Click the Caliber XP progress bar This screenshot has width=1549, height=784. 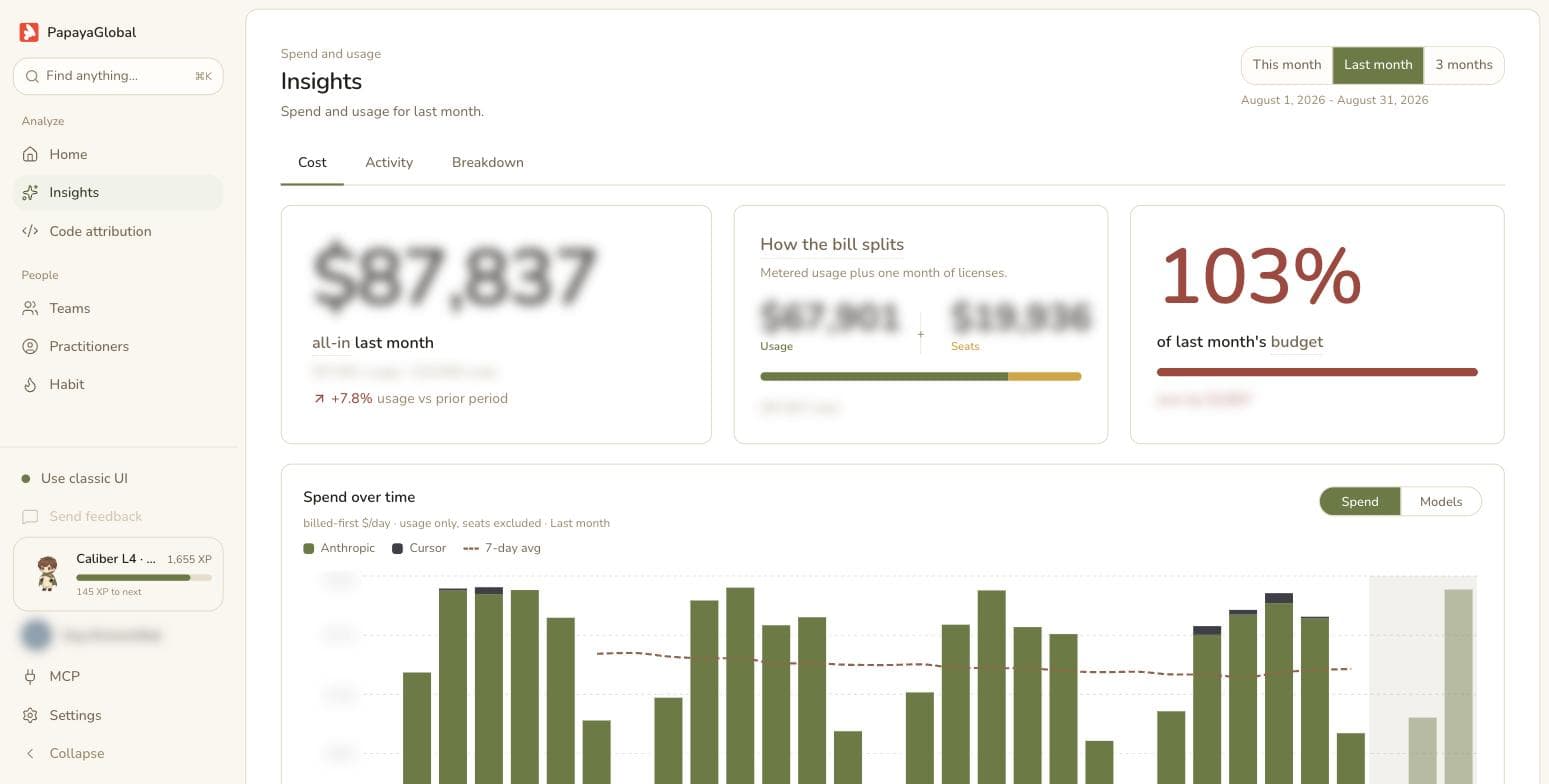click(144, 577)
